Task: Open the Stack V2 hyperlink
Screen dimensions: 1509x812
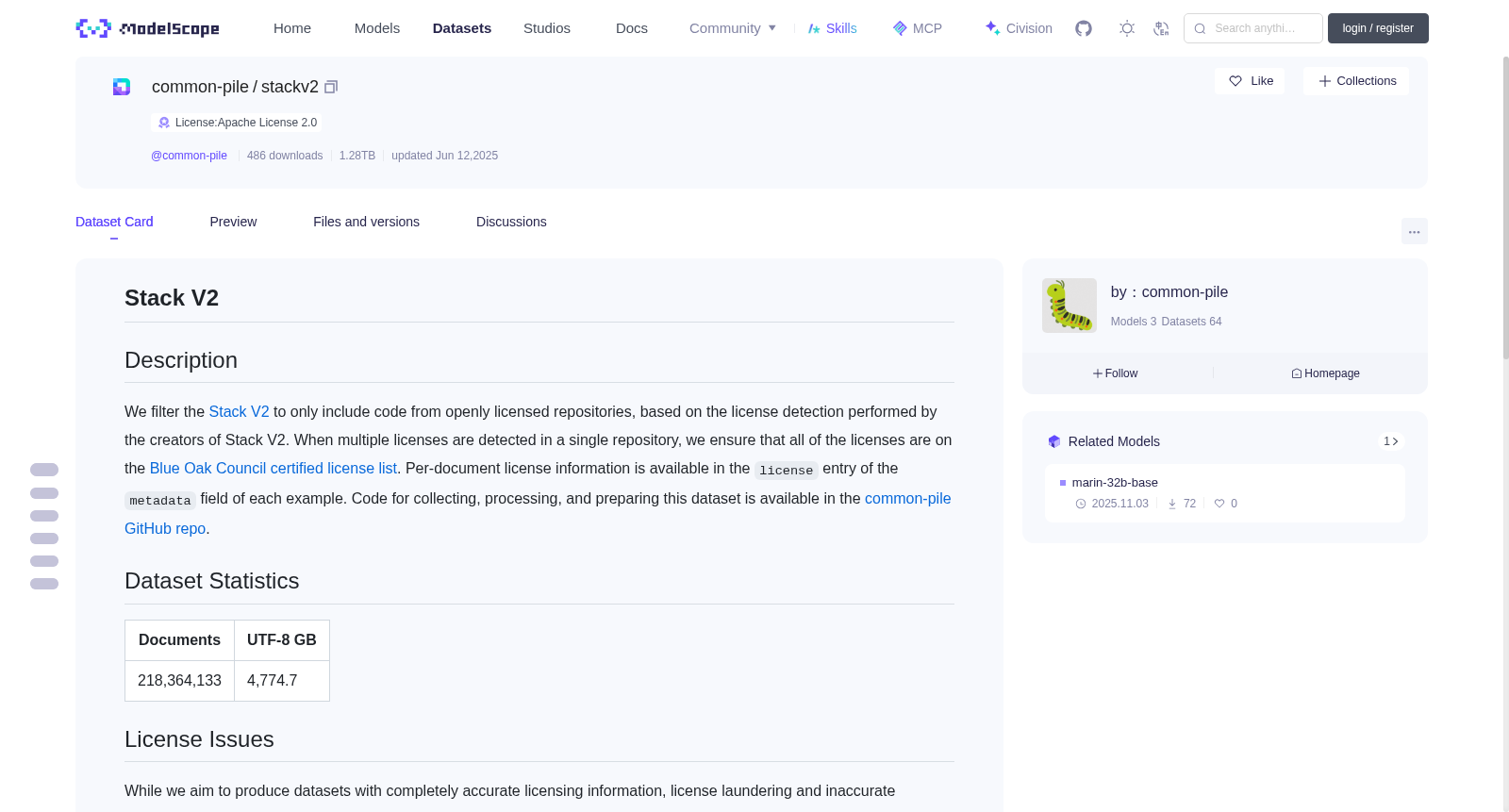Action: pyautogui.click(x=239, y=412)
